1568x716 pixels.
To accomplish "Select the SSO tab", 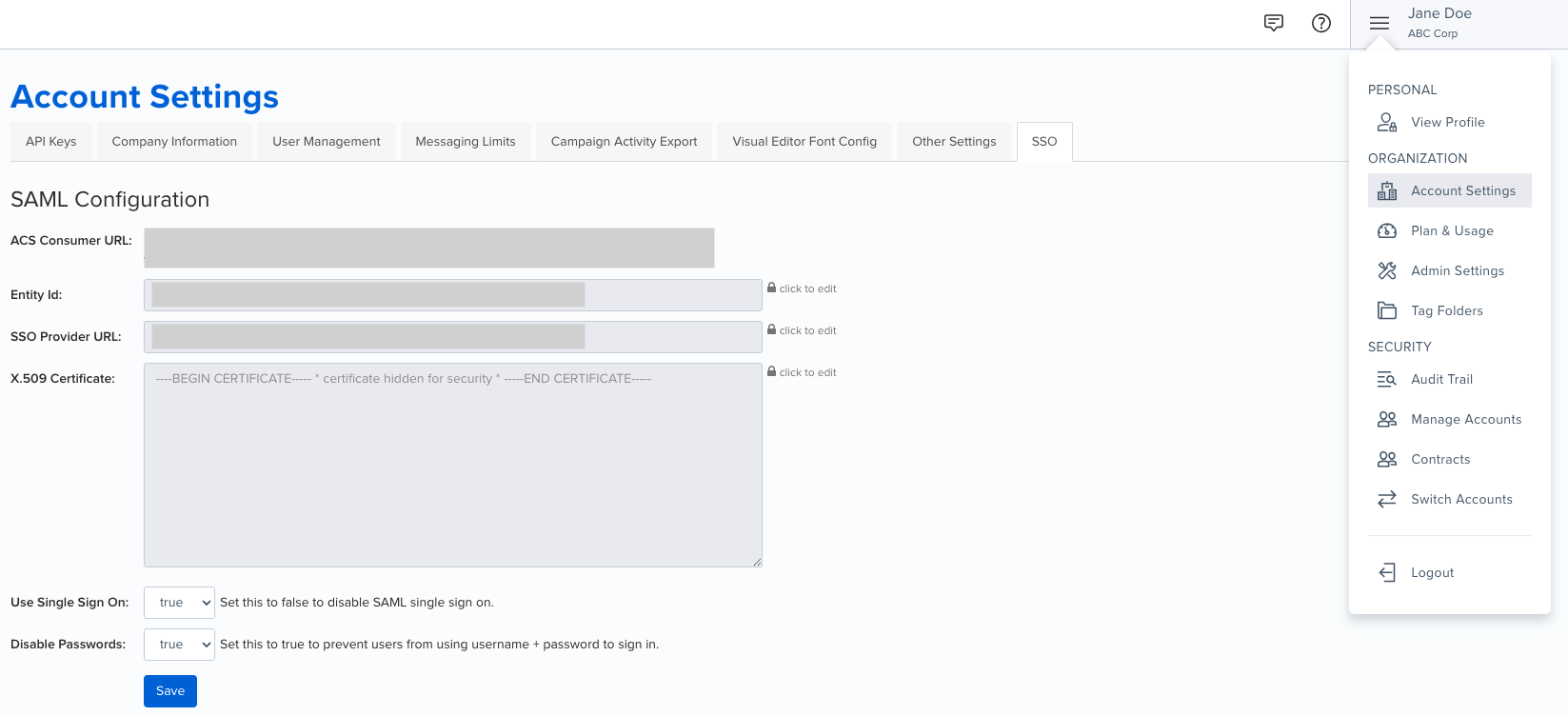I will coord(1044,142).
